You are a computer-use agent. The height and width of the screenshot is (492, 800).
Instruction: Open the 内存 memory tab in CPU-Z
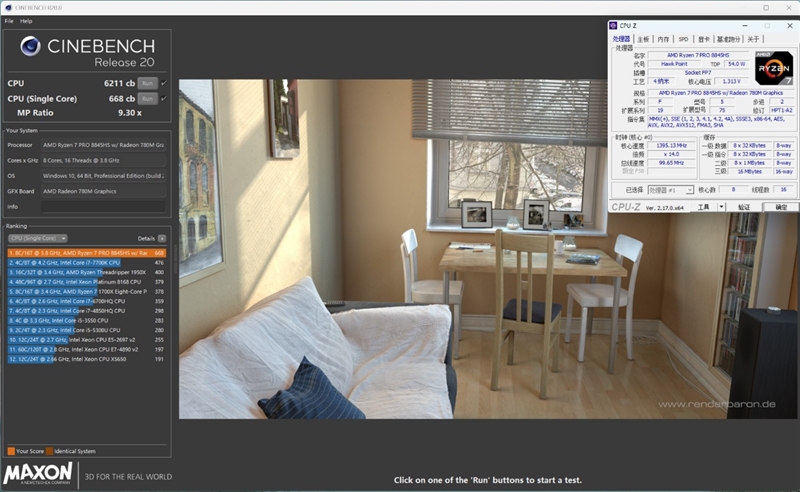pos(663,39)
